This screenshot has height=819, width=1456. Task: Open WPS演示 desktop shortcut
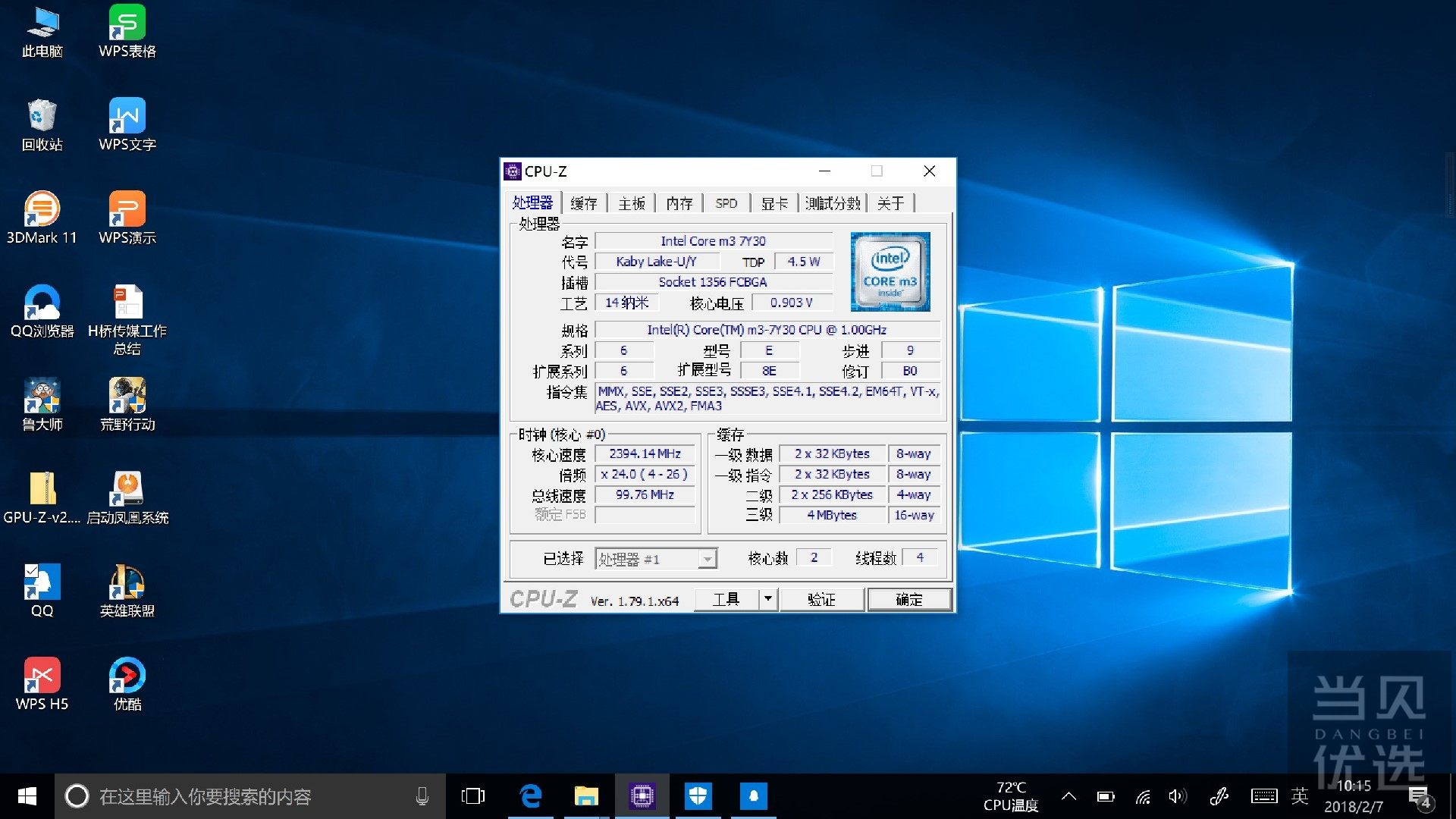(127, 218)
